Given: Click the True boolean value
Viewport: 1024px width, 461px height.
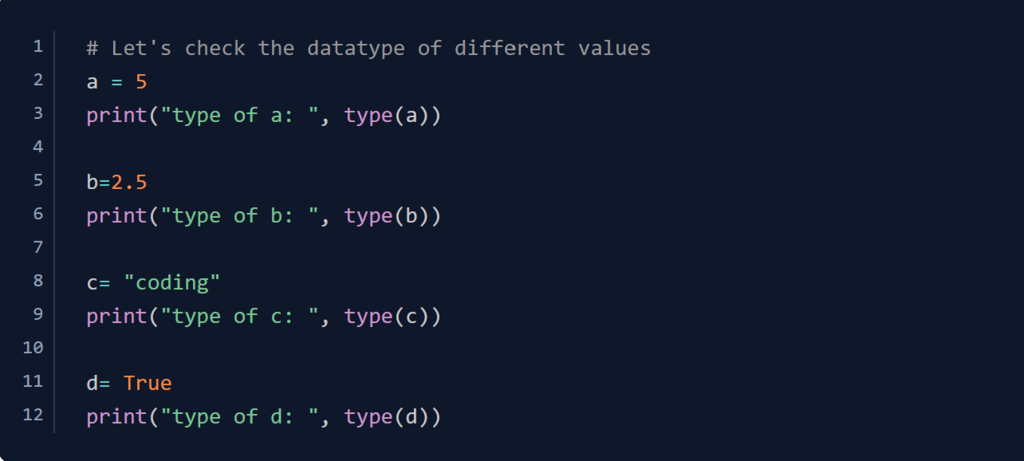Looking at the screenshot, I should pyautogui.click(x=148, y=383).
